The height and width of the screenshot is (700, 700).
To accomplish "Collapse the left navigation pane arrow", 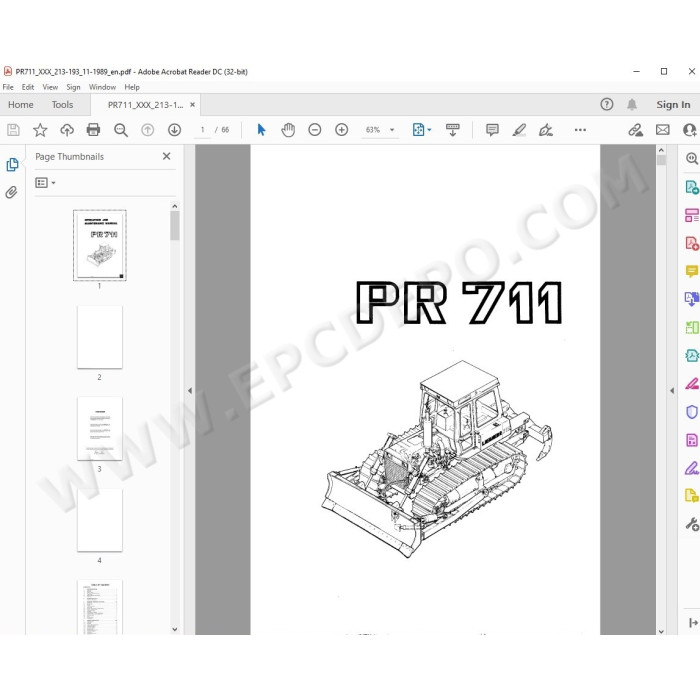I will click(190, 391).
